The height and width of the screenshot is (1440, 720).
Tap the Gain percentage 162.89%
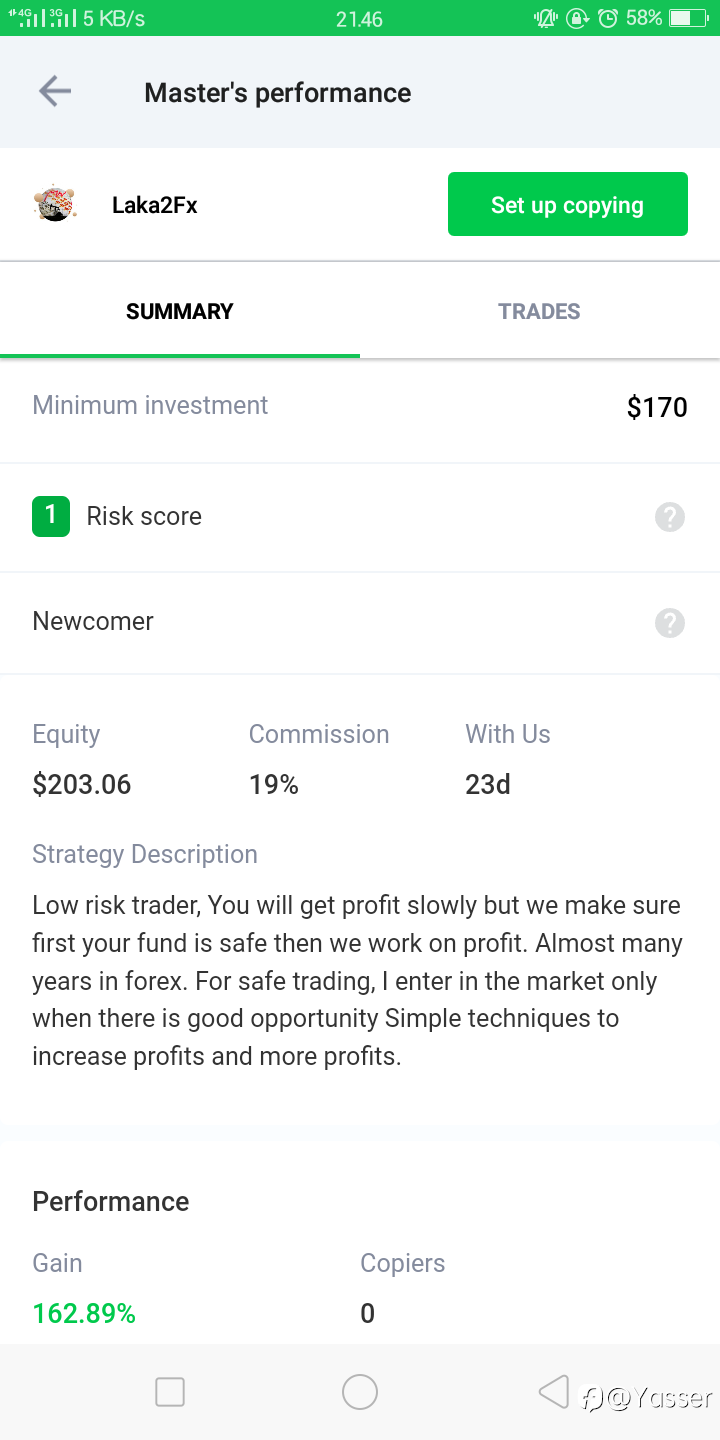(84, 1313)
